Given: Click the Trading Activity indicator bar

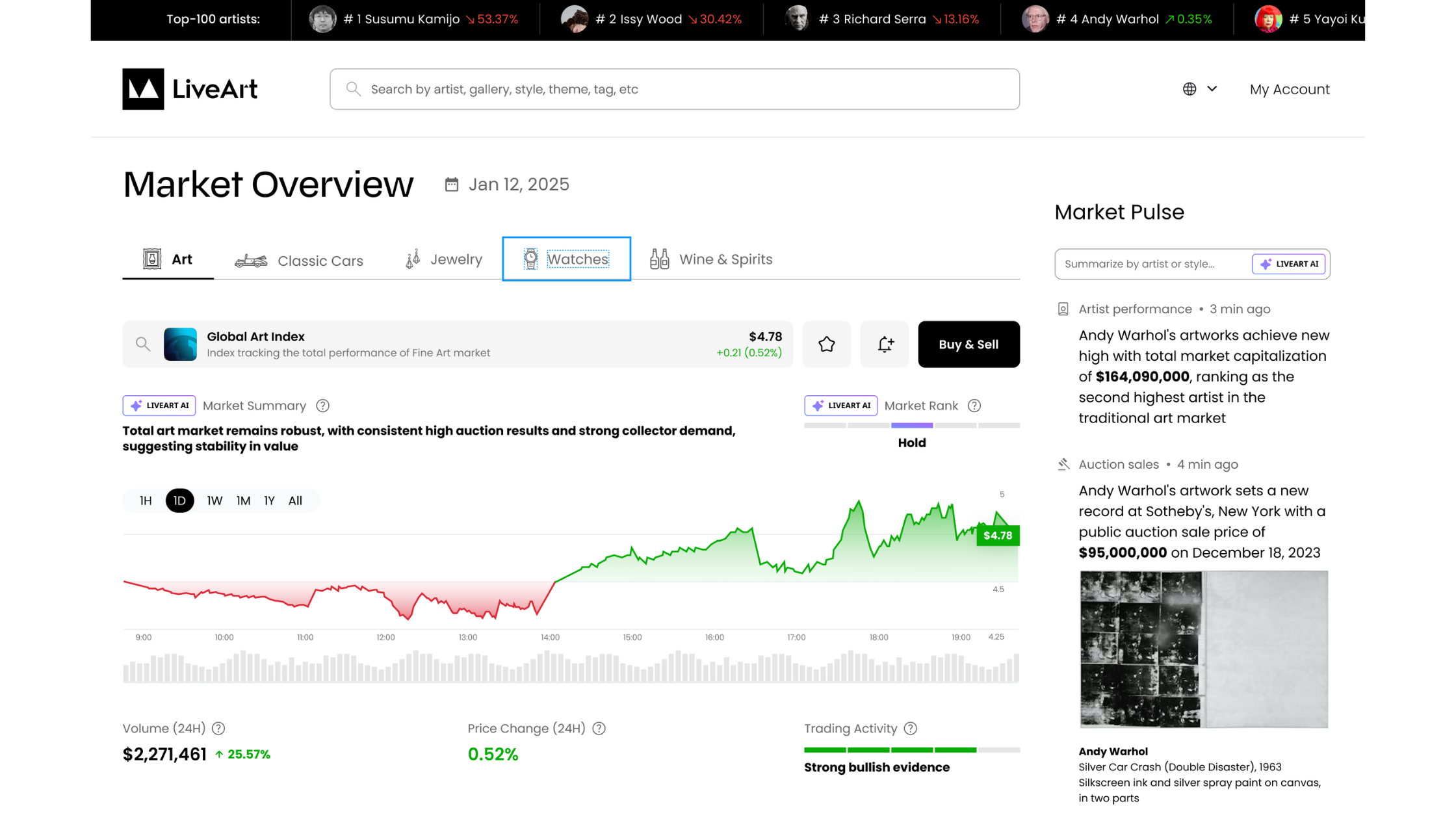Looking at the screenshot, I should [912, 750].
